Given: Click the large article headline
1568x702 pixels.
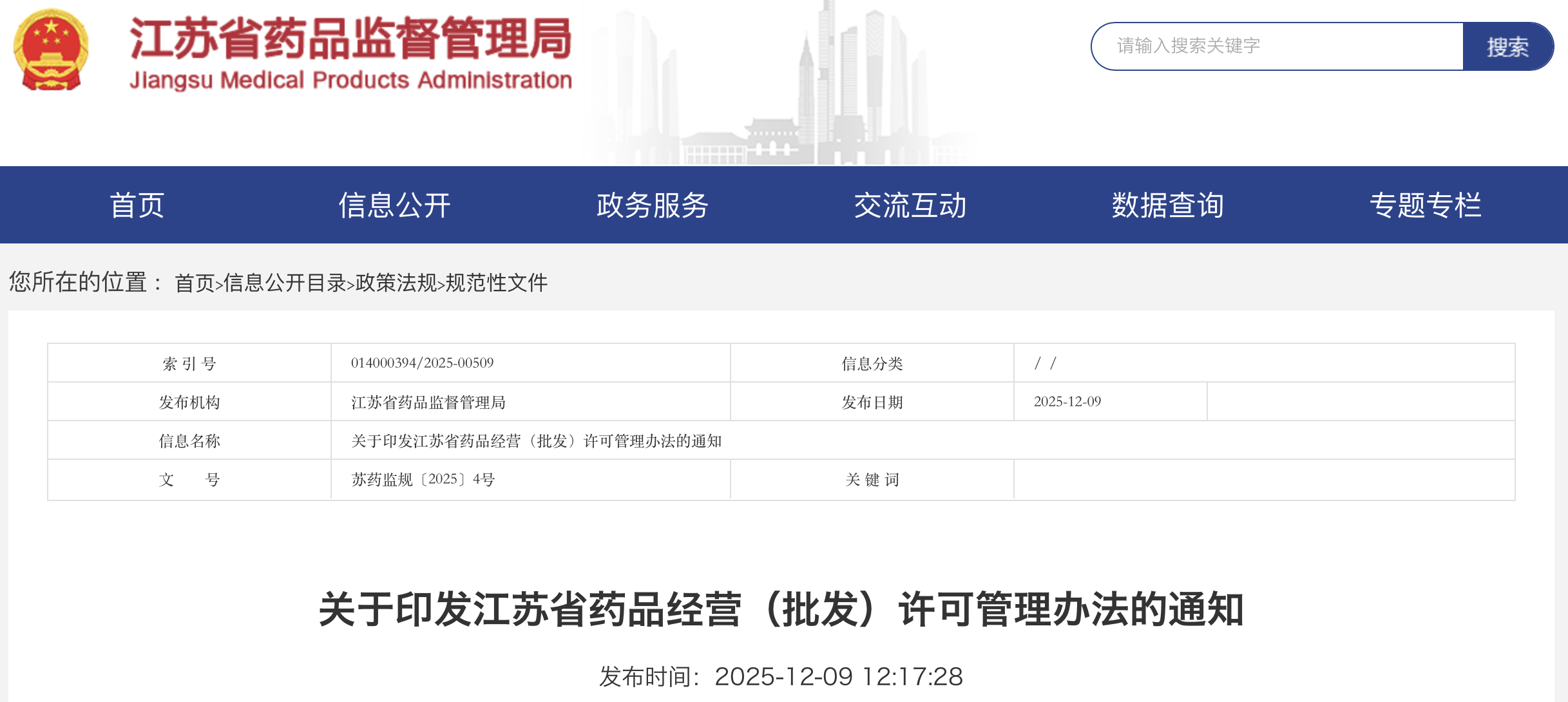Looking at the screenshot, I should 781,609.
